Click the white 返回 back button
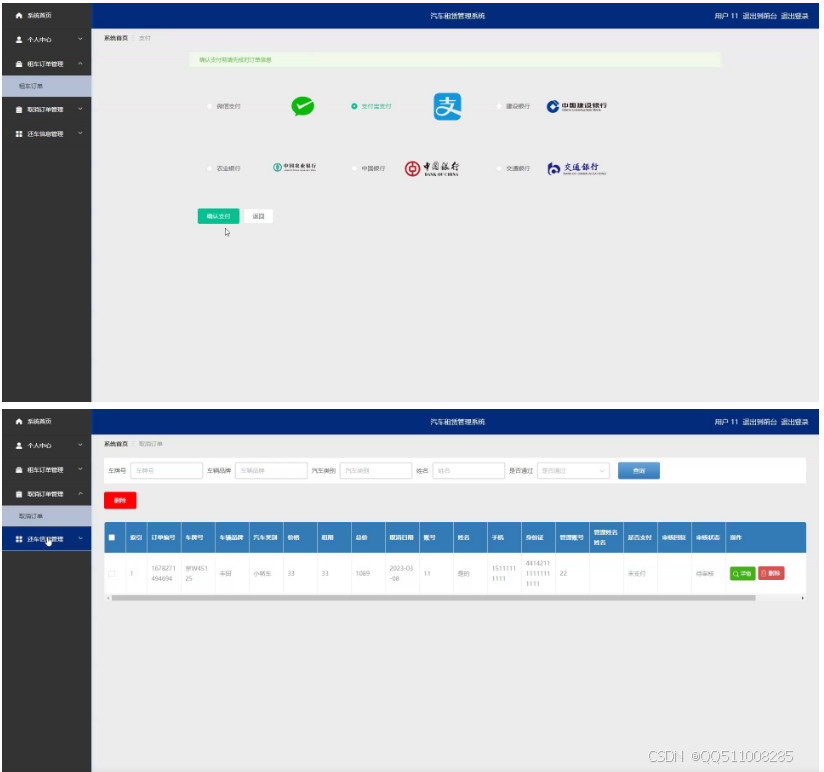Image resolution: width=824 pixels, height=772 pixels. click(258, 216)
